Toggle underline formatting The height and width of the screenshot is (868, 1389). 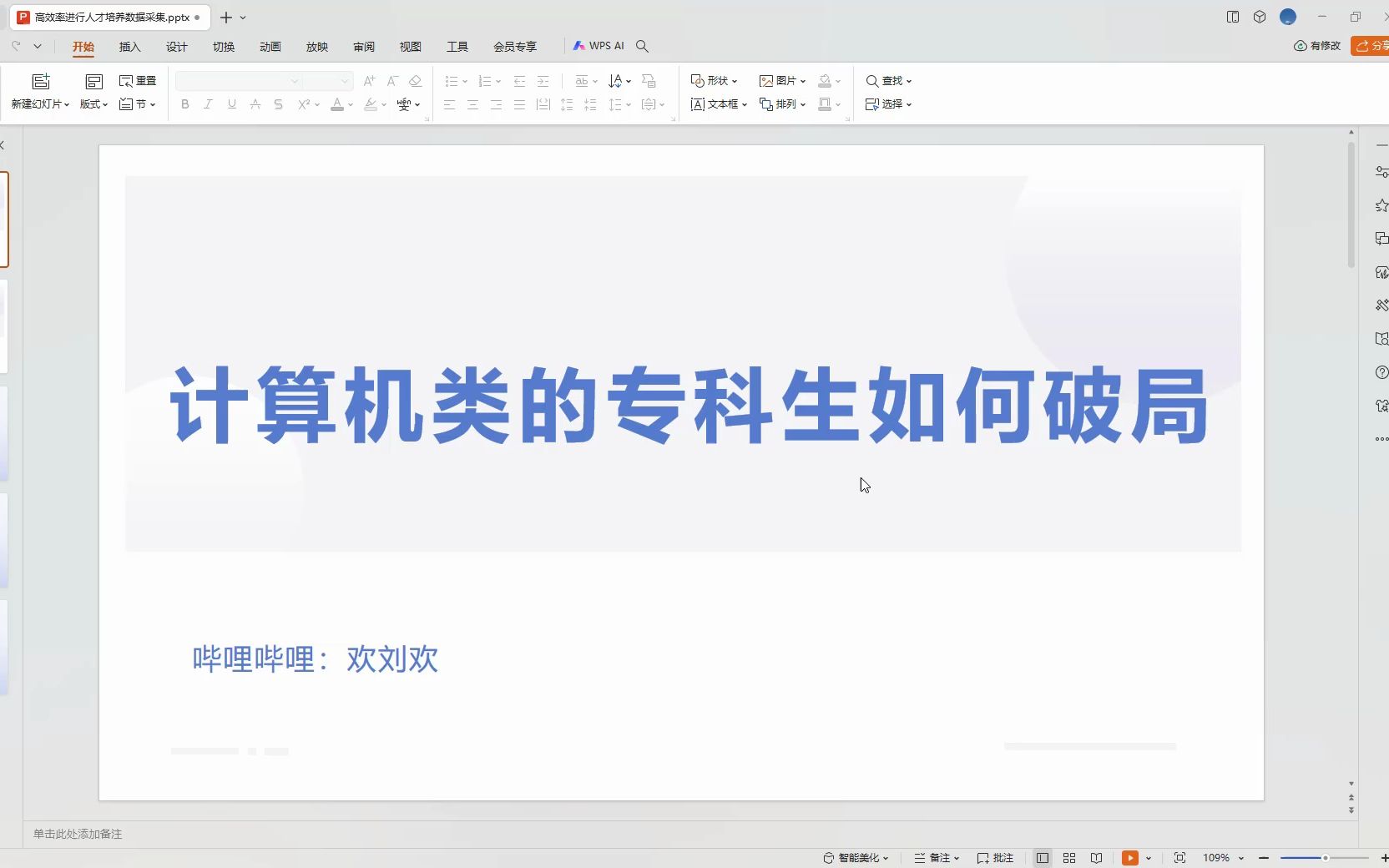coord(231,104)
